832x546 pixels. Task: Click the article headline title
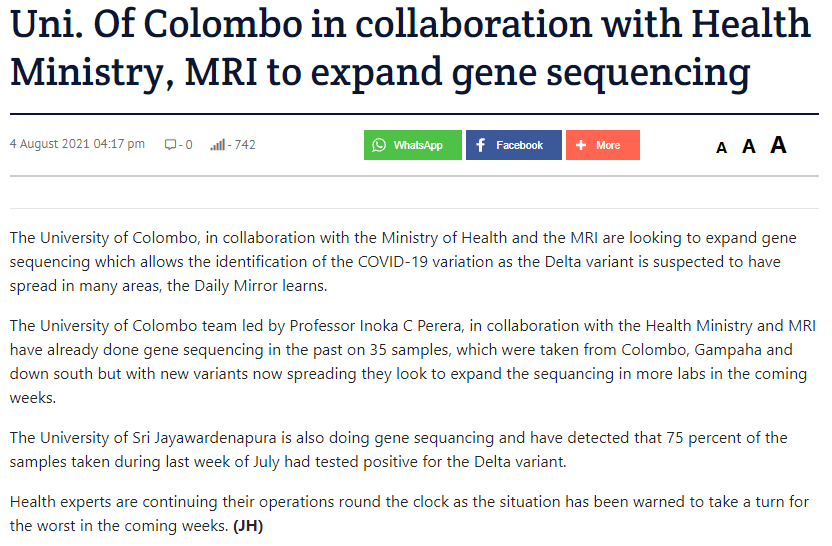coord(410,48)
